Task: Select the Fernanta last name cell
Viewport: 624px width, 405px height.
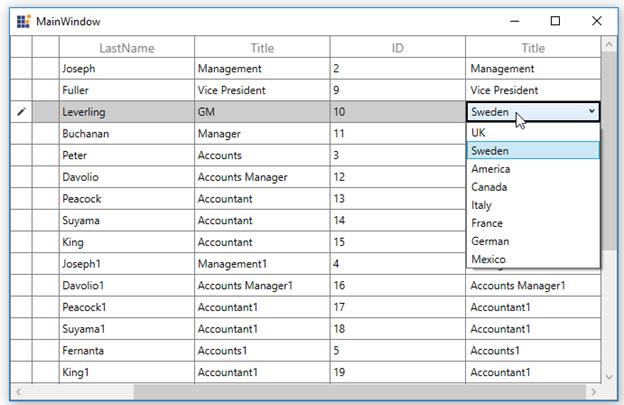Action: click(127, 350)
